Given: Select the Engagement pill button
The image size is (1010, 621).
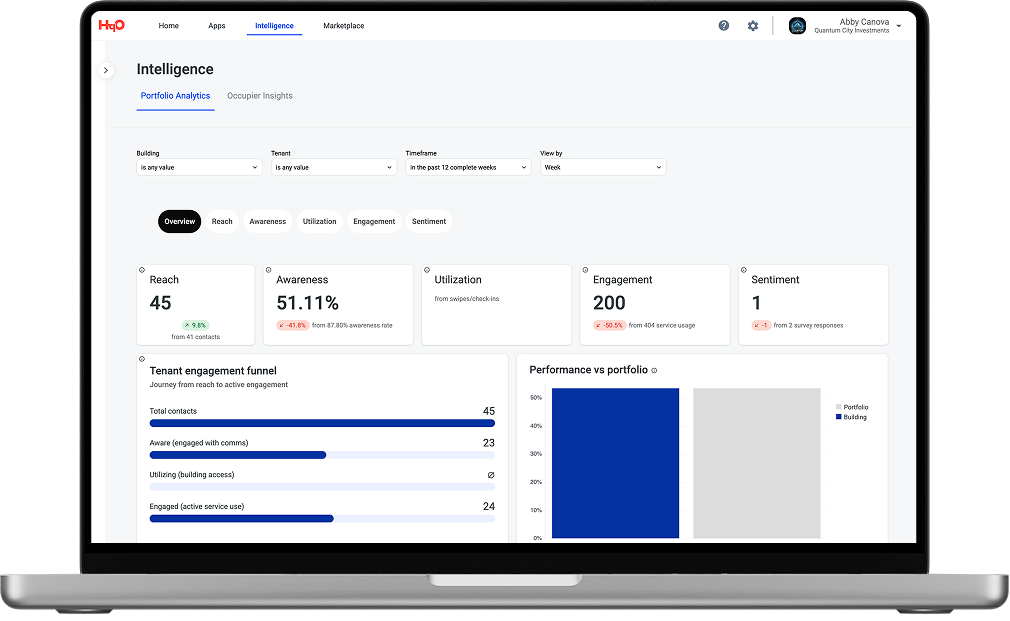Looking at the screenshot, I should [x=374, y=222].
